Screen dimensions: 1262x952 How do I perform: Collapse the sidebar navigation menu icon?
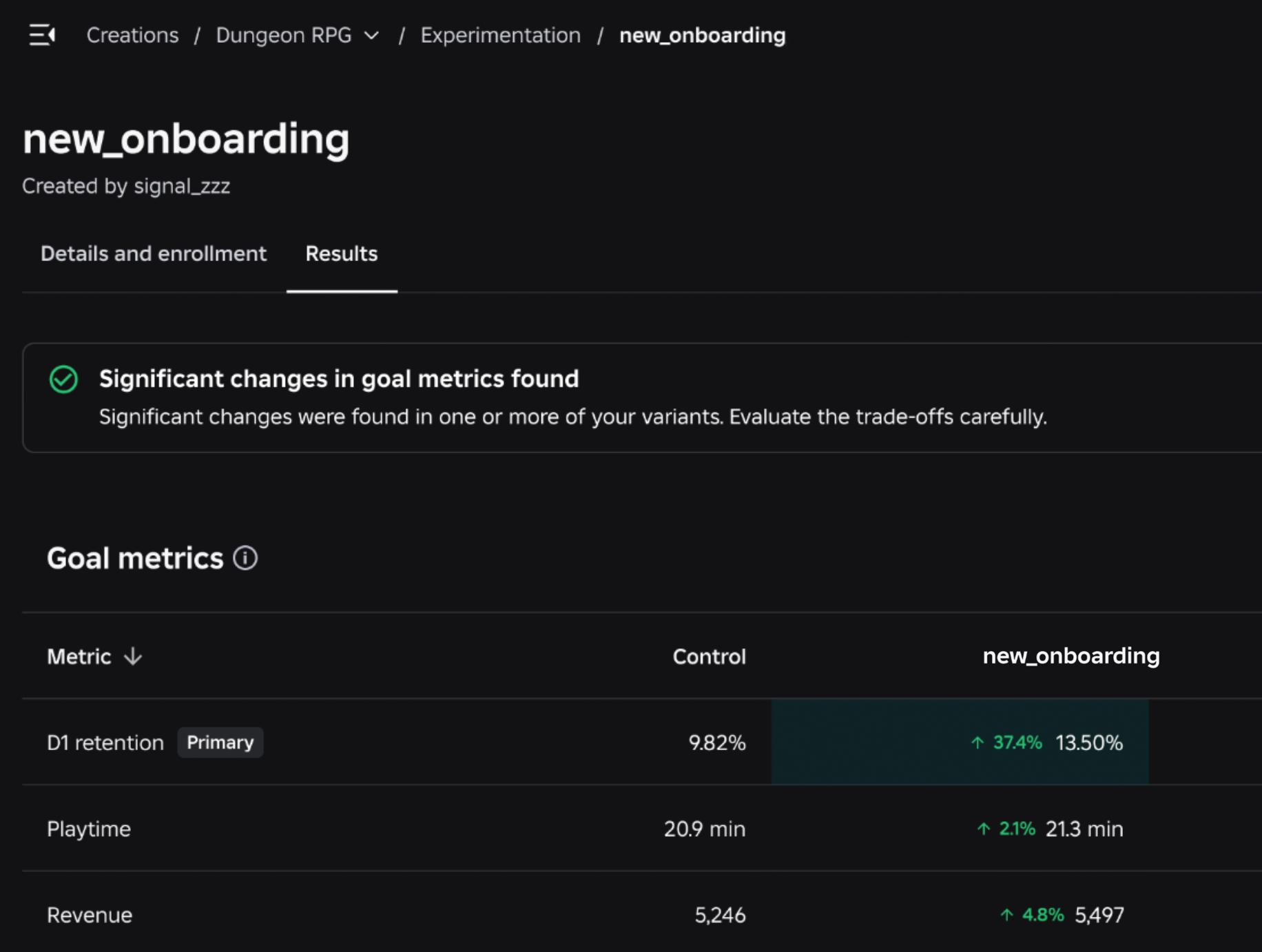click(x=42, y=34)
